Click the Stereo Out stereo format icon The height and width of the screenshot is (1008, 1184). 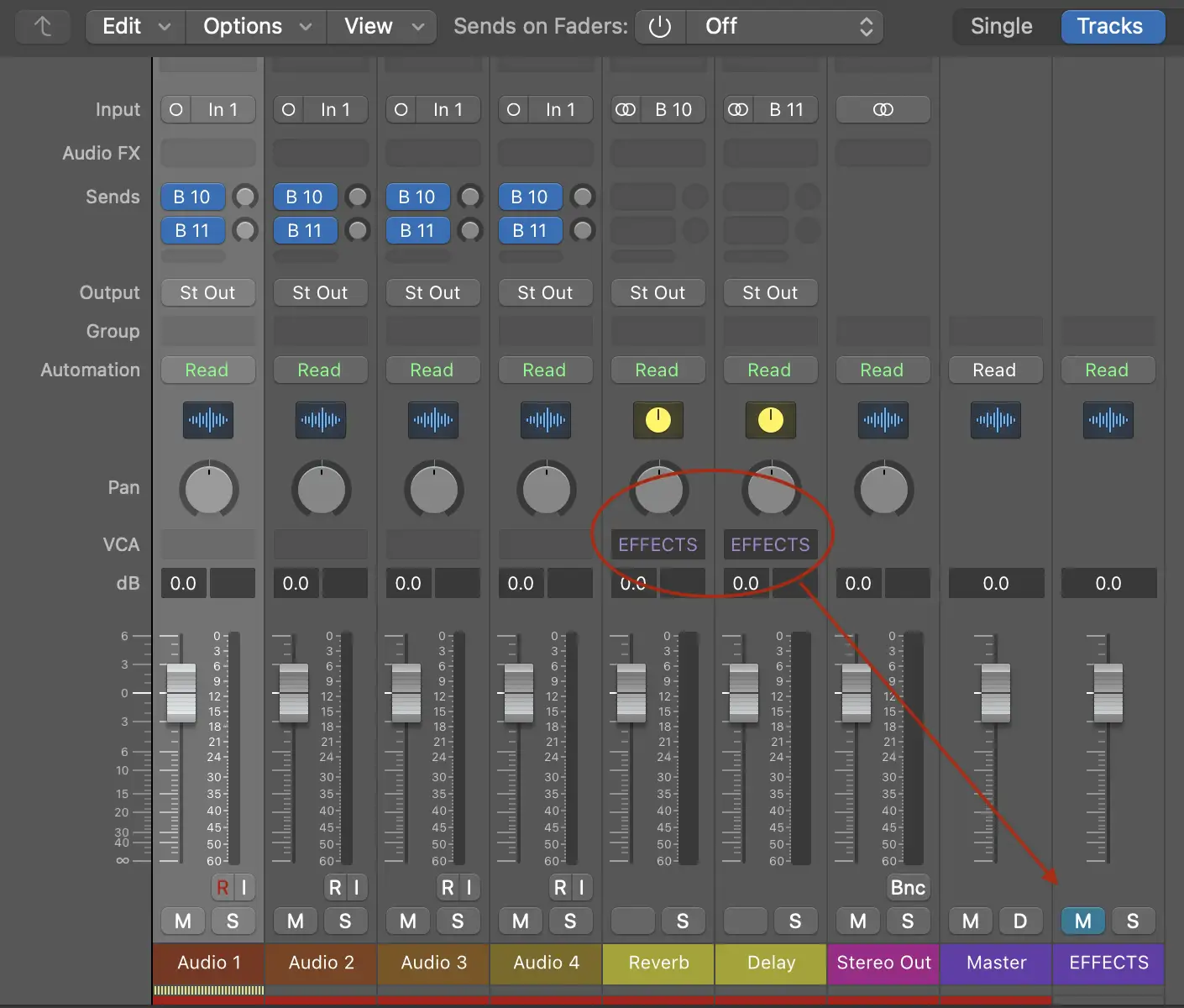(x=883, y=110)
